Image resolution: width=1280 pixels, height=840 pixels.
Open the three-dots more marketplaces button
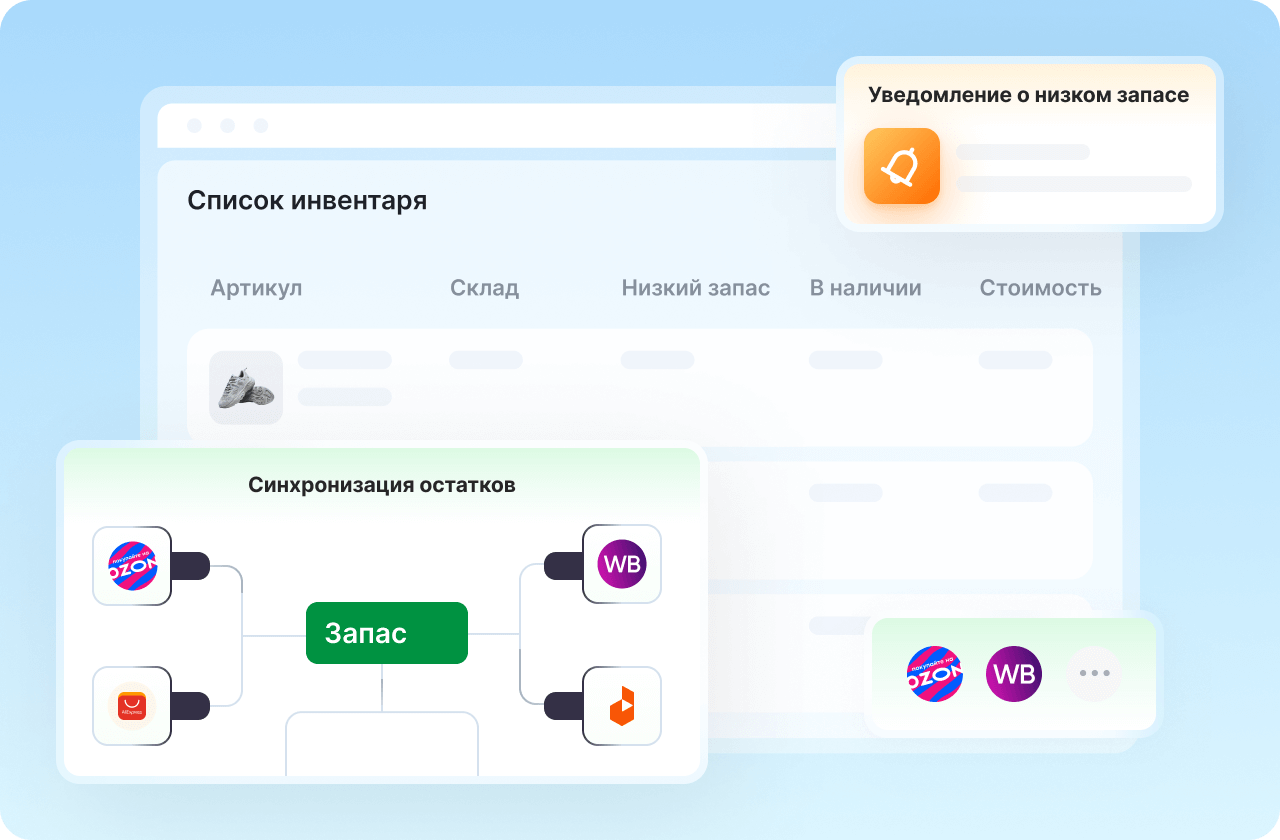[1095, 674]
